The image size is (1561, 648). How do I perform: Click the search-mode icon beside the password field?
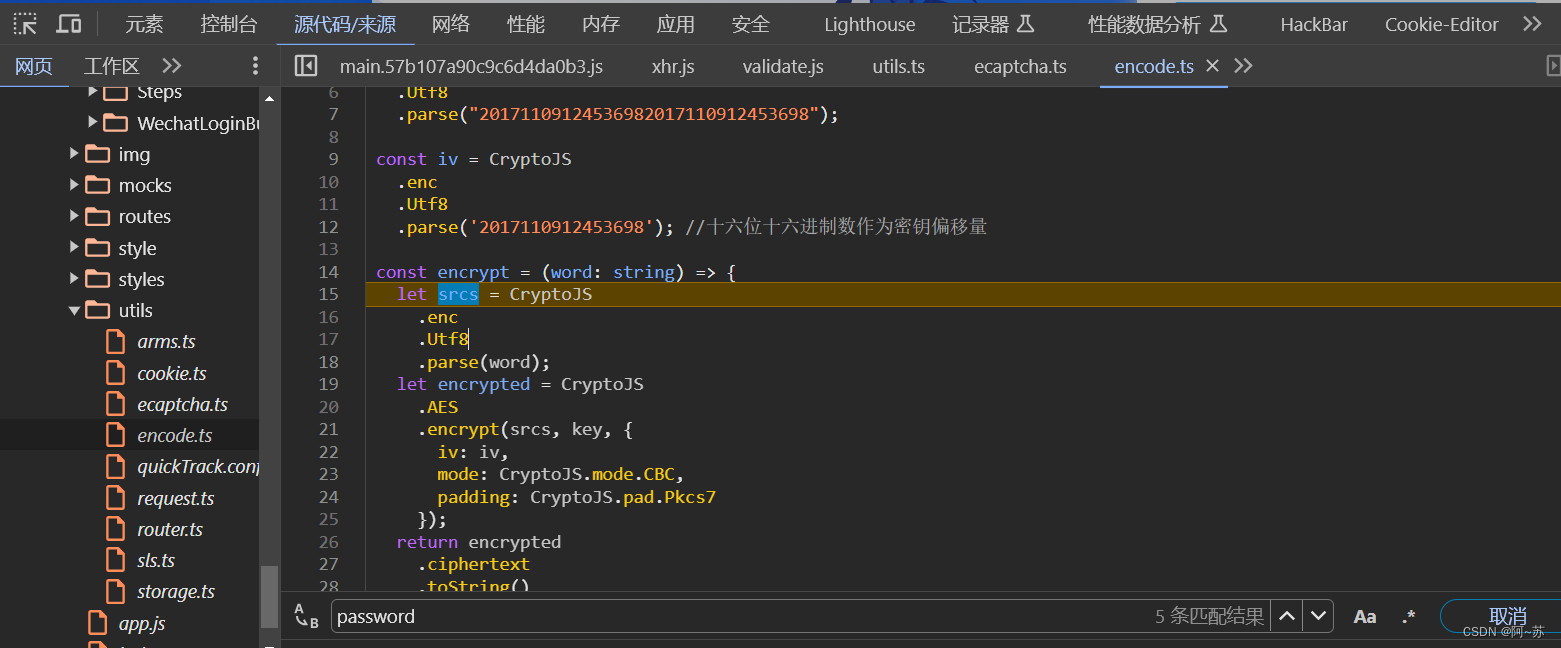click(x=305, y=616)
